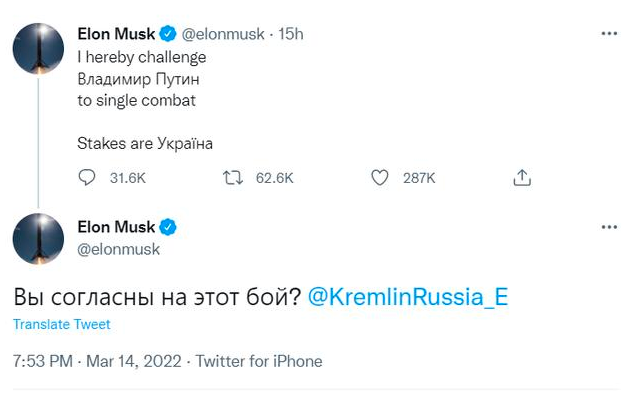This screenshot has height=393, width=632.
Task: Click the Twitter for iPhone source label
Action: (259, 361)
